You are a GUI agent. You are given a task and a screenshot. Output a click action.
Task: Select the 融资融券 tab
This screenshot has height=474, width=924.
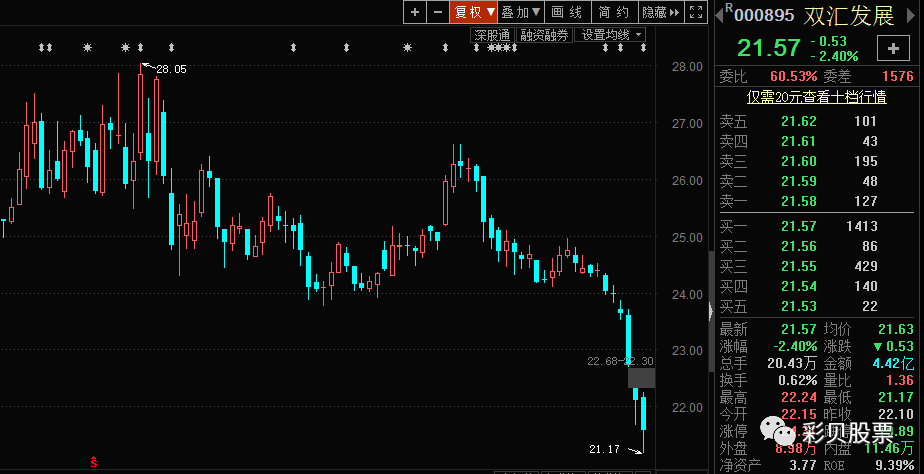[x=544, y=35]
